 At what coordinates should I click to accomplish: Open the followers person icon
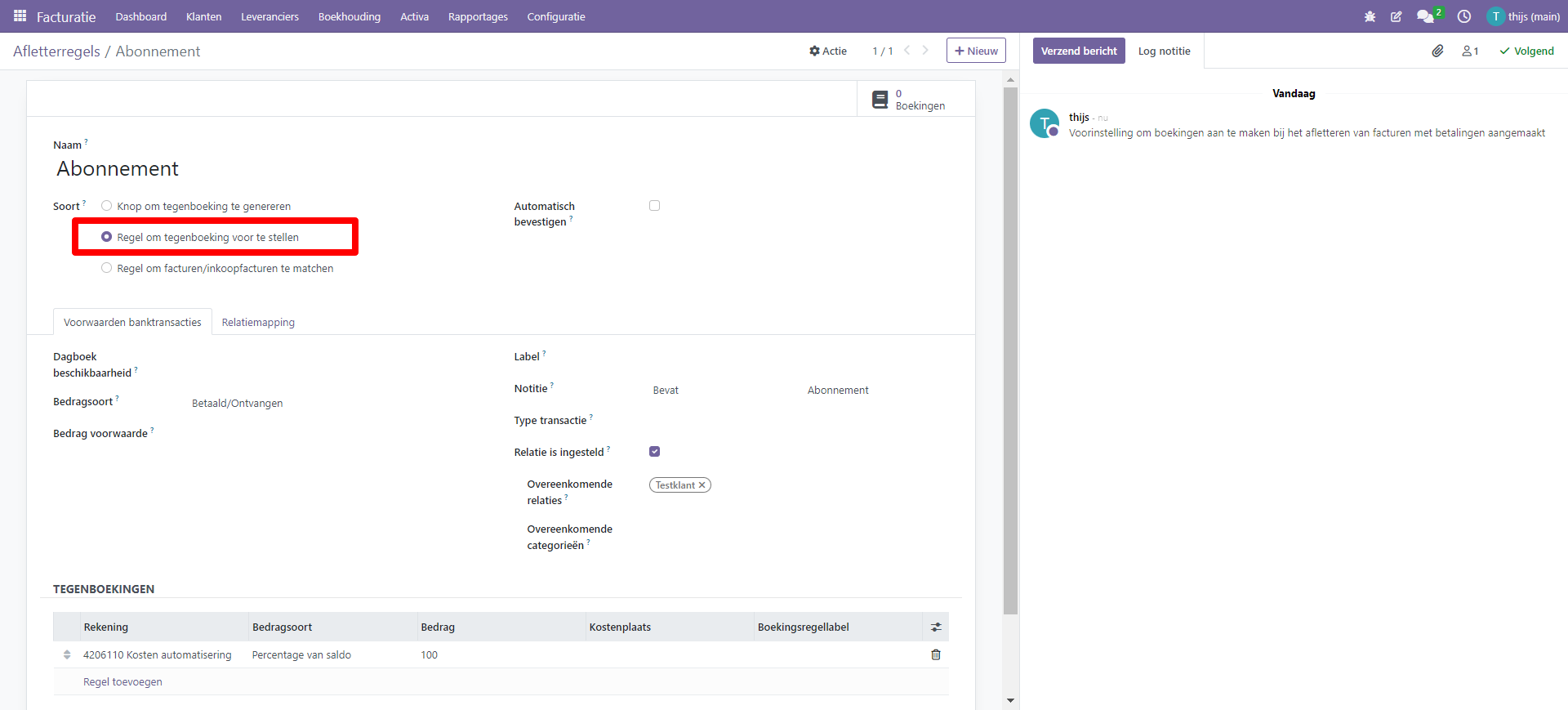point(1470,51)
